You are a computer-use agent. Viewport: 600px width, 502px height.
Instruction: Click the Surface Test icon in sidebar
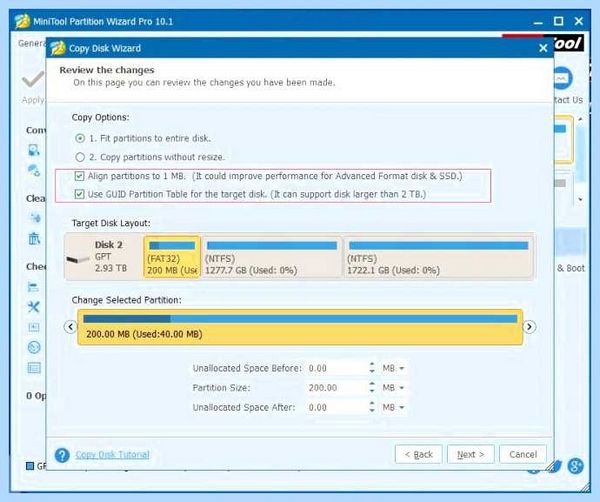34,327
